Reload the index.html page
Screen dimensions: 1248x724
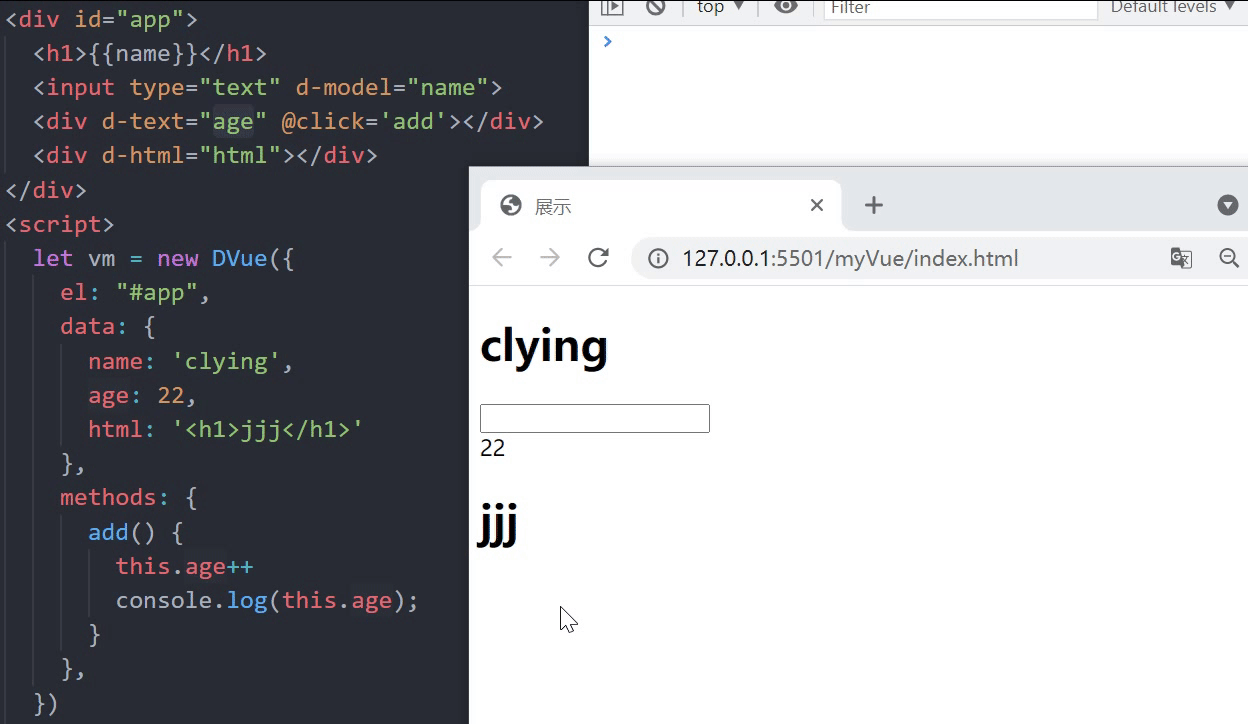pyautogui.click(x=598, y=257)
